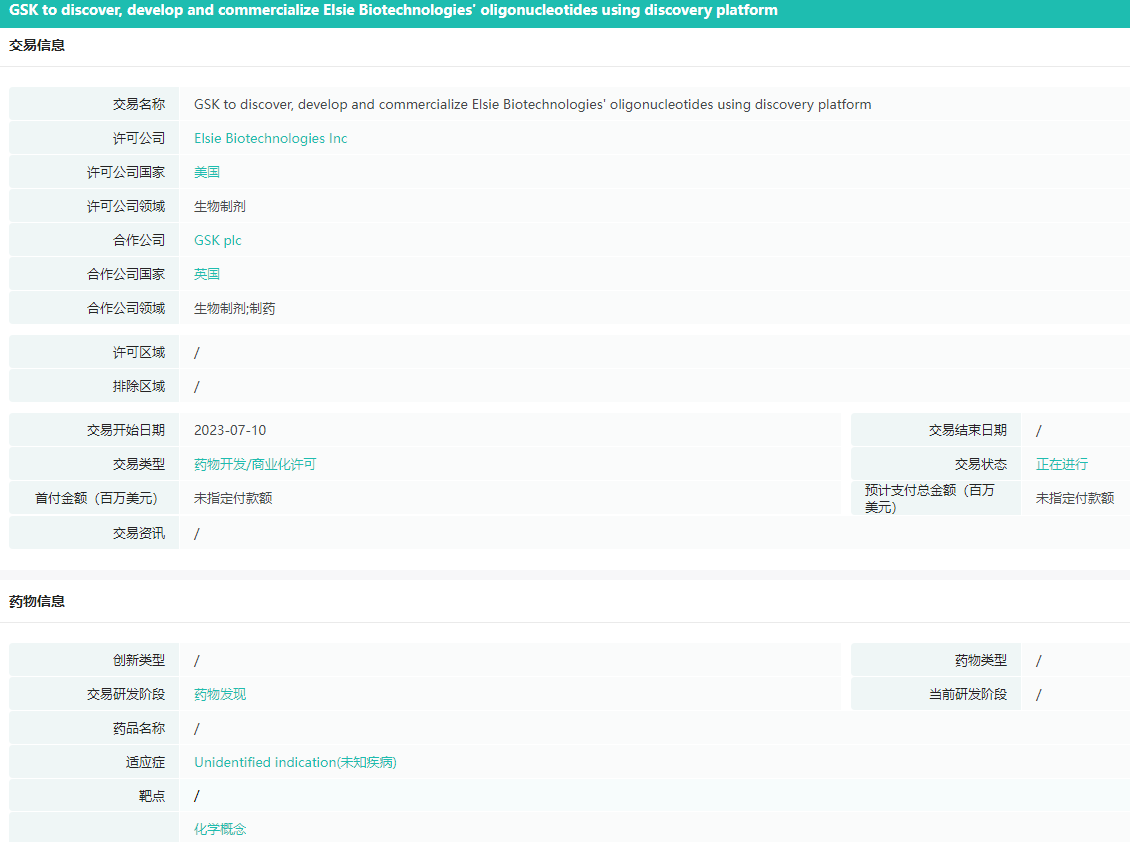Click the 药品名称 label
Image resolution: width=1130 pixels, height=842 pixels.
[x=138, y=728]
